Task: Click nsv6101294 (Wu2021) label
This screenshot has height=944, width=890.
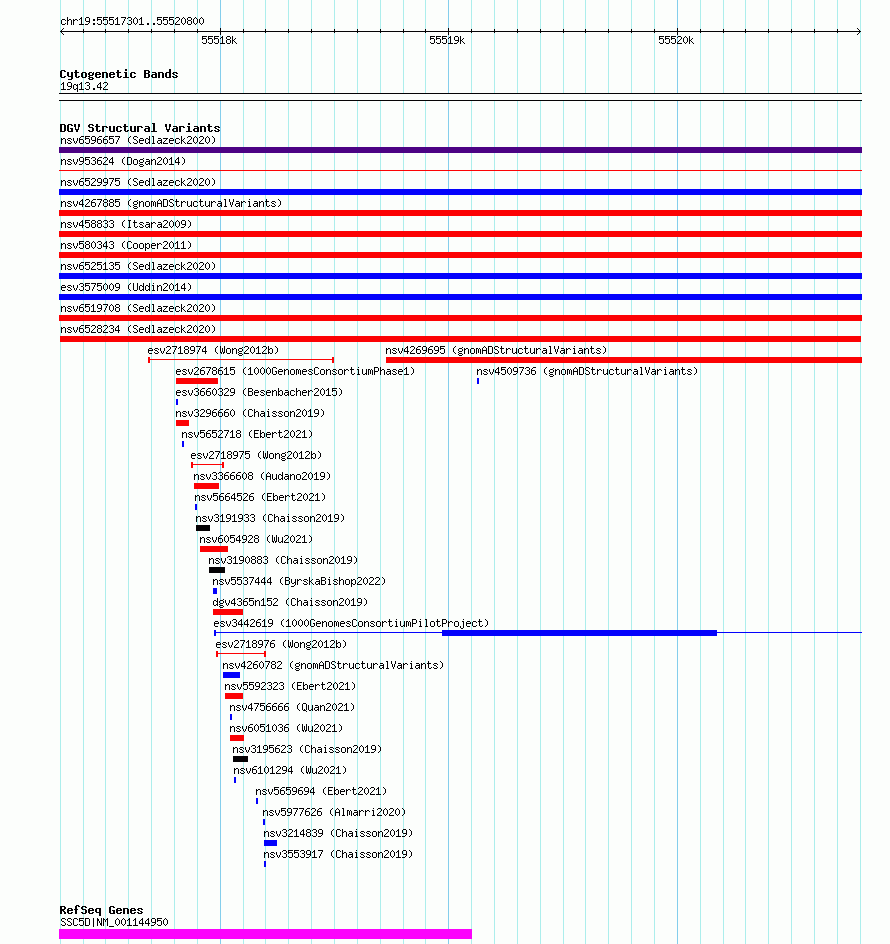Action: pos(290,771)
